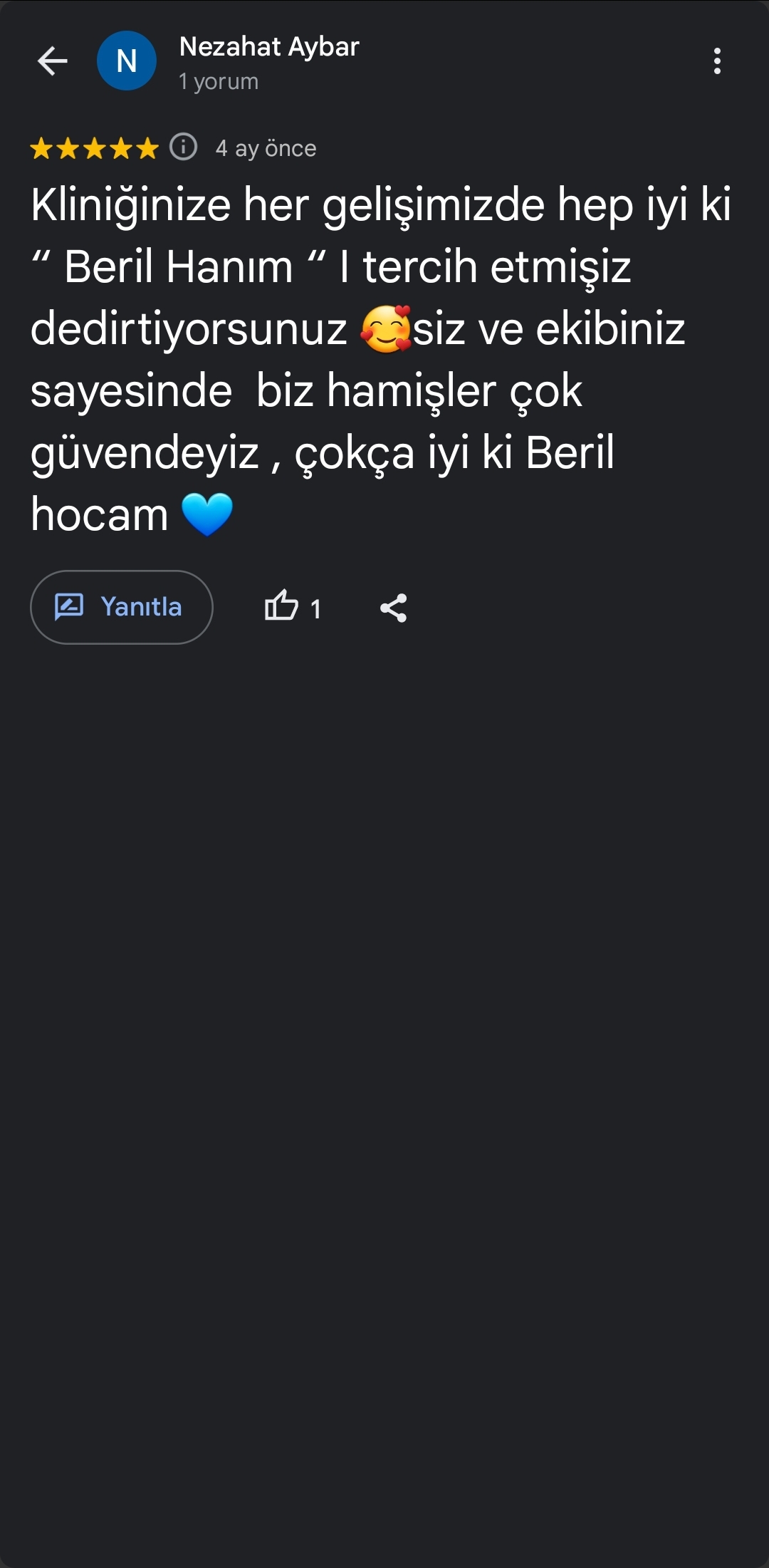Tap the like count number 1

[315, 609]
